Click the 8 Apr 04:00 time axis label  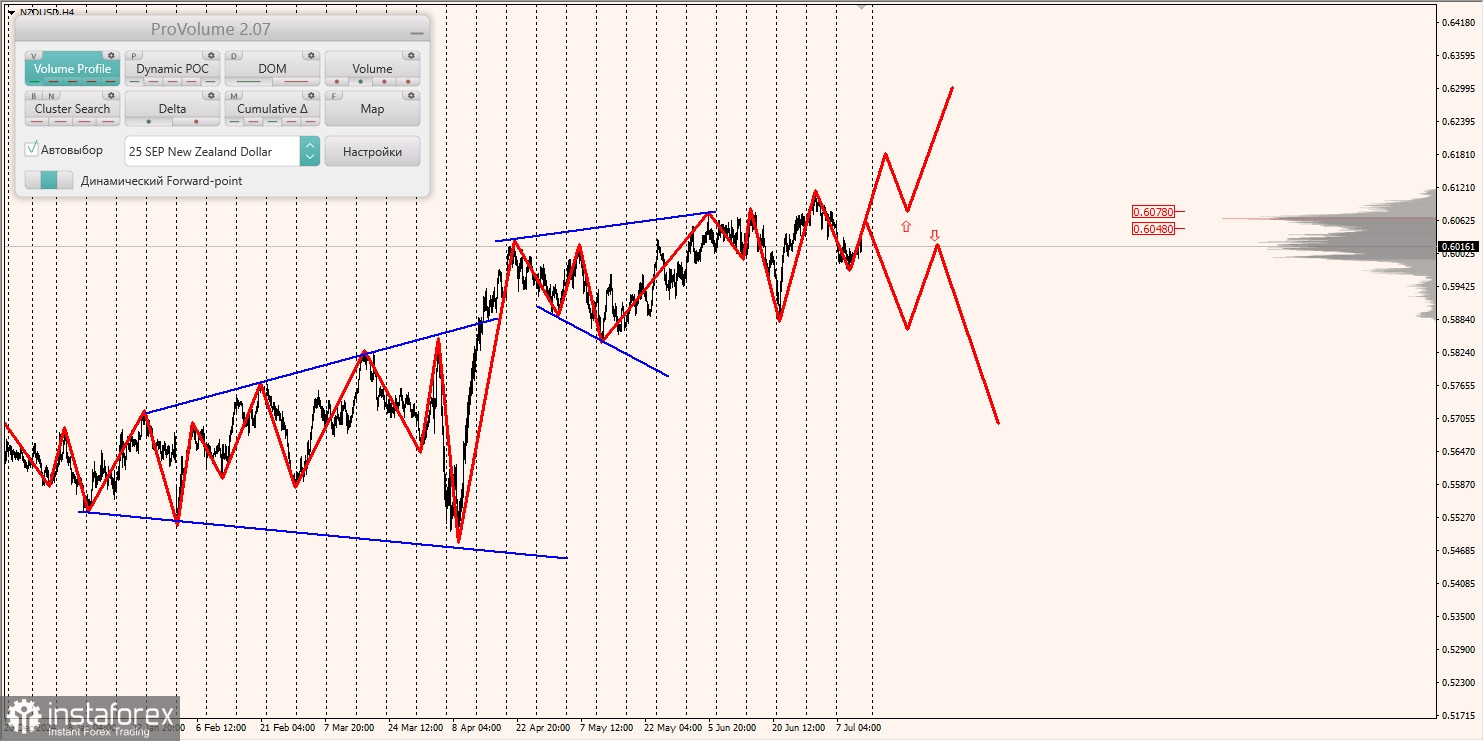click(476, 728)
